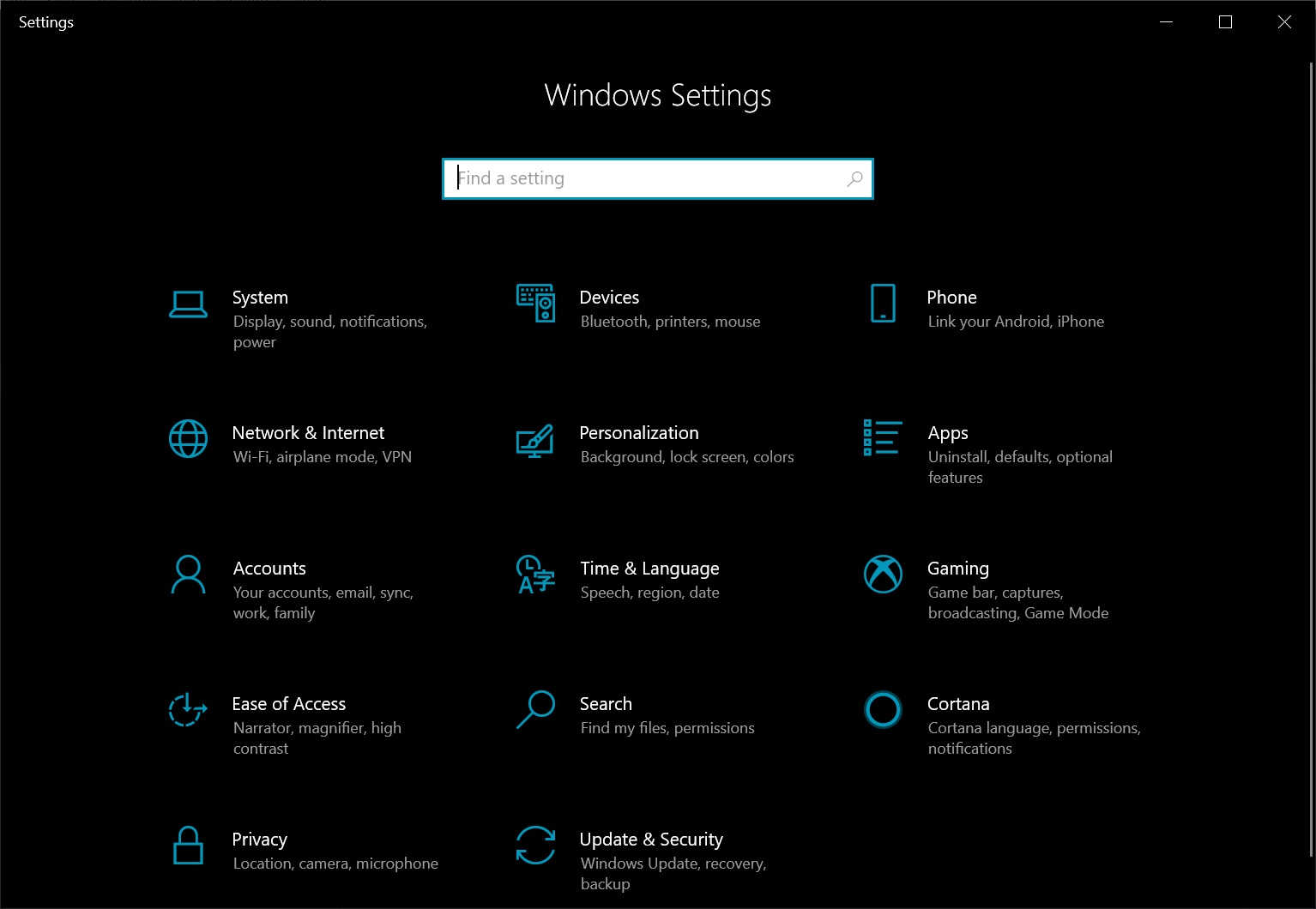
Task: Open Personalization heading
Action: pos(639,433)
